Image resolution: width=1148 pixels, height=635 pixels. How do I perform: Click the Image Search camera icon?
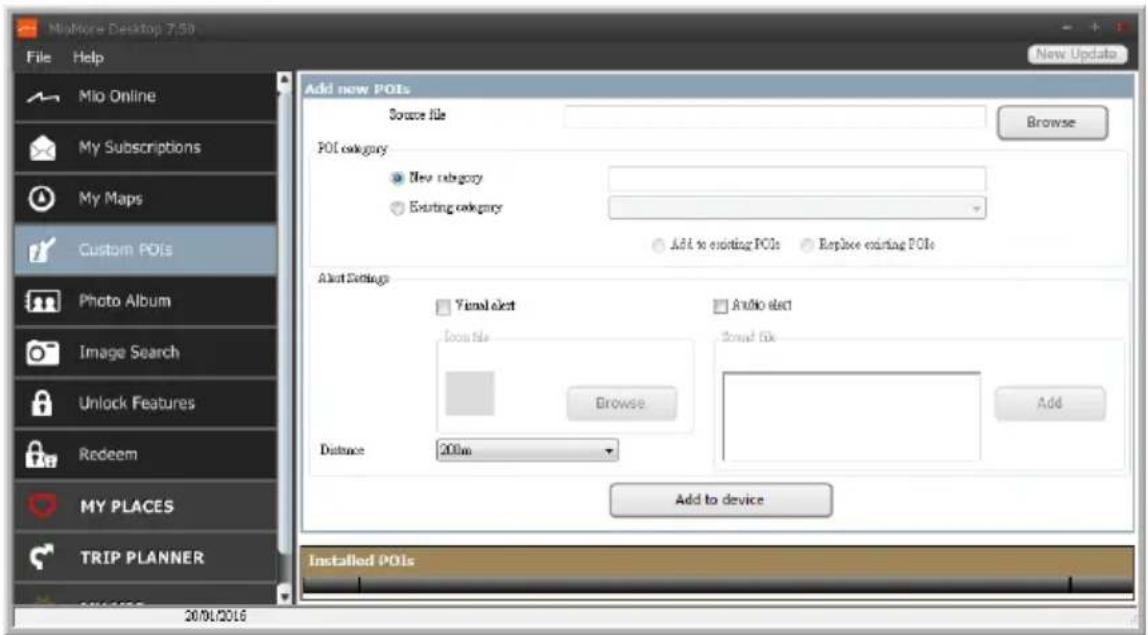42,352
